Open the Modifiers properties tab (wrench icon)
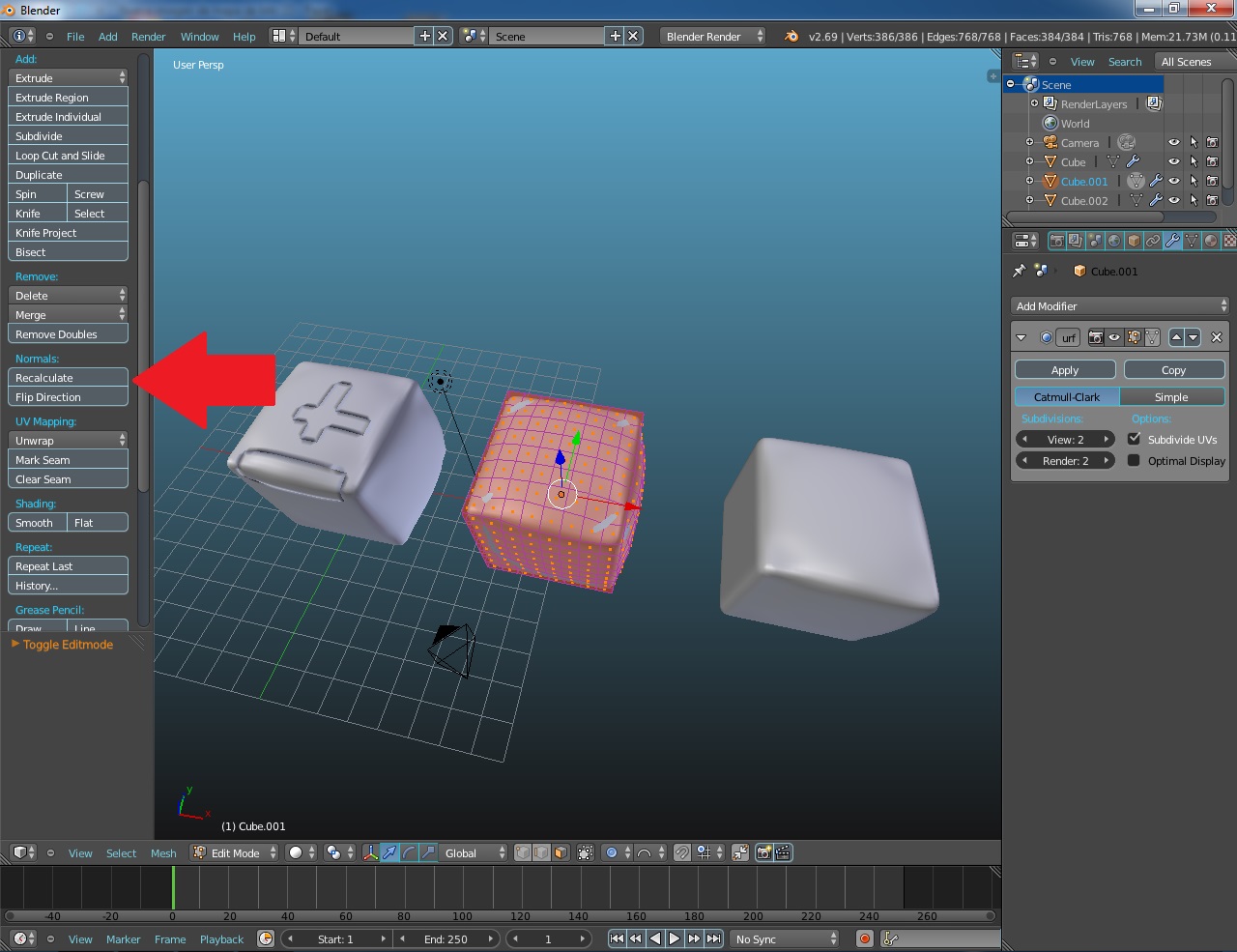Screen dimensions: 1237x952 click(x=1172, y=241)
